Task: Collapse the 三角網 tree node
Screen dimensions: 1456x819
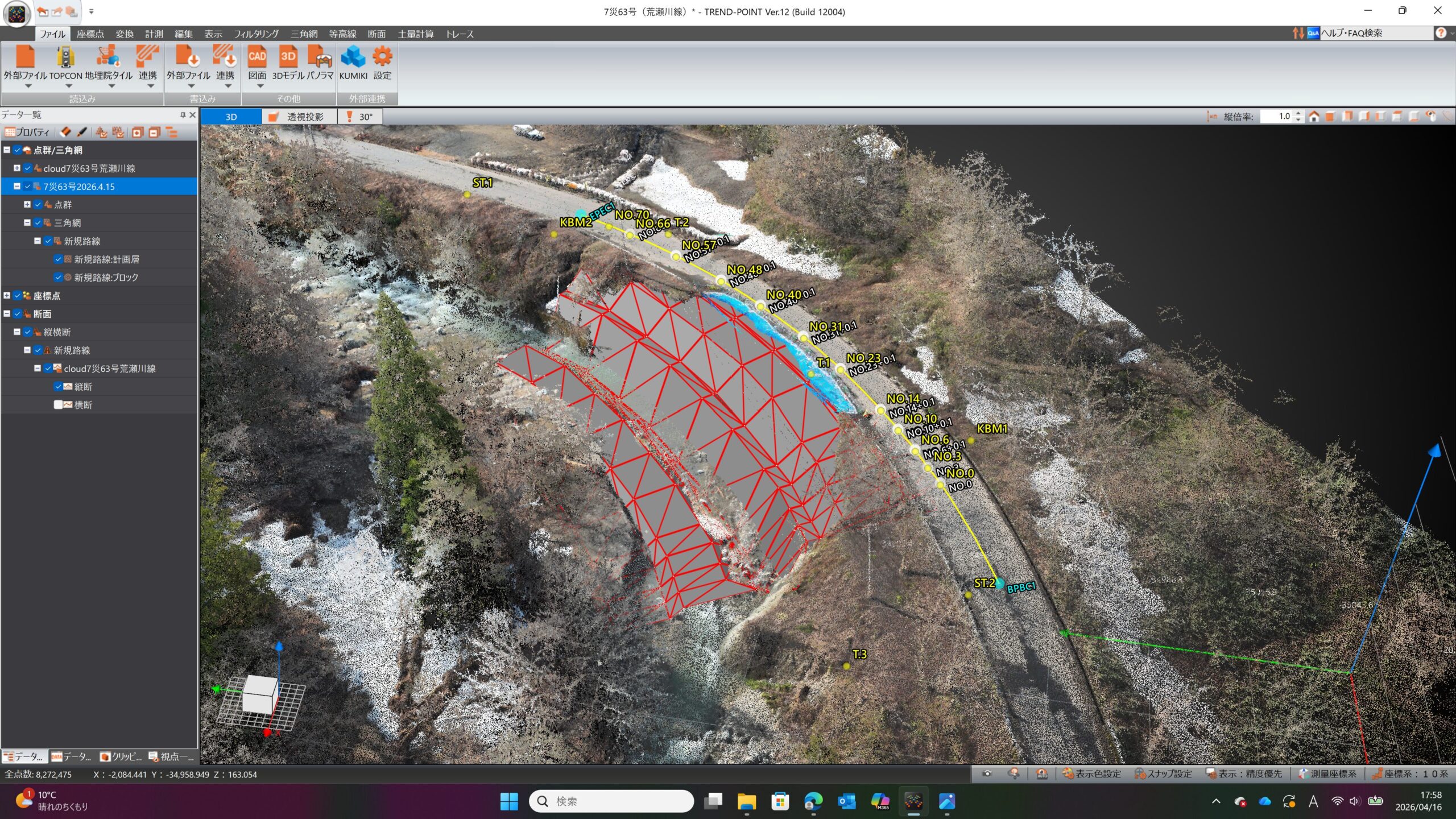Action: click(x=27, y=223)
